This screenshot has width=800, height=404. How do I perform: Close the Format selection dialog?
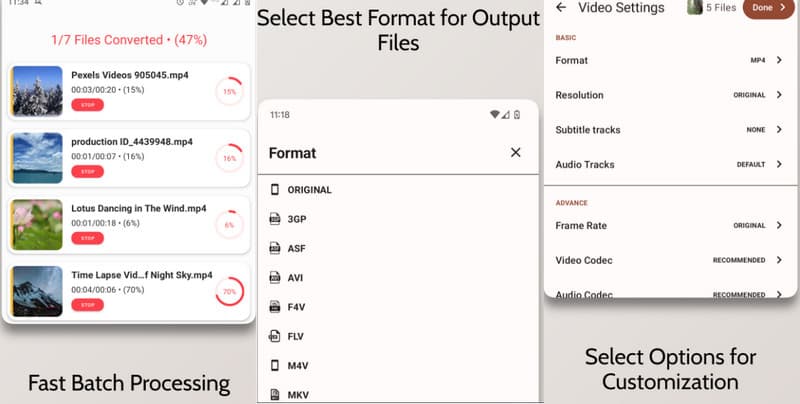(x=515, y=152)
